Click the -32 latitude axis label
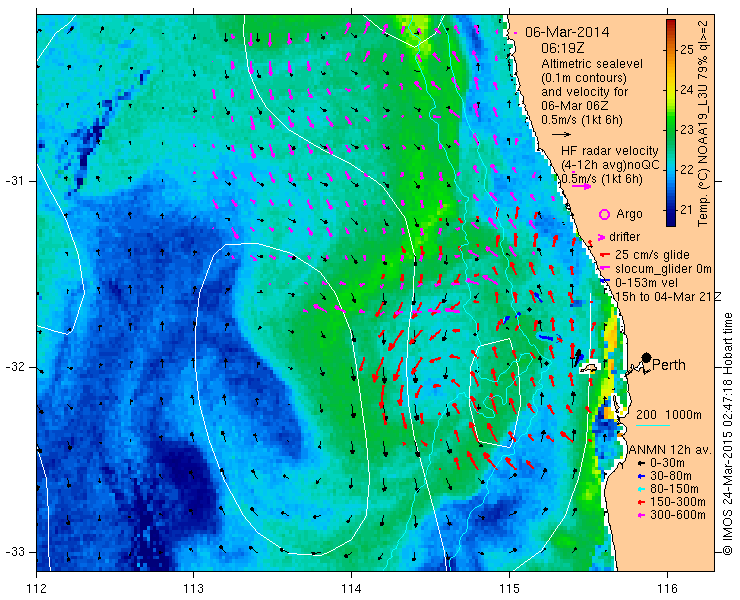Image resolution: width=740 pixels, height=600 pixels. (15, 367)
